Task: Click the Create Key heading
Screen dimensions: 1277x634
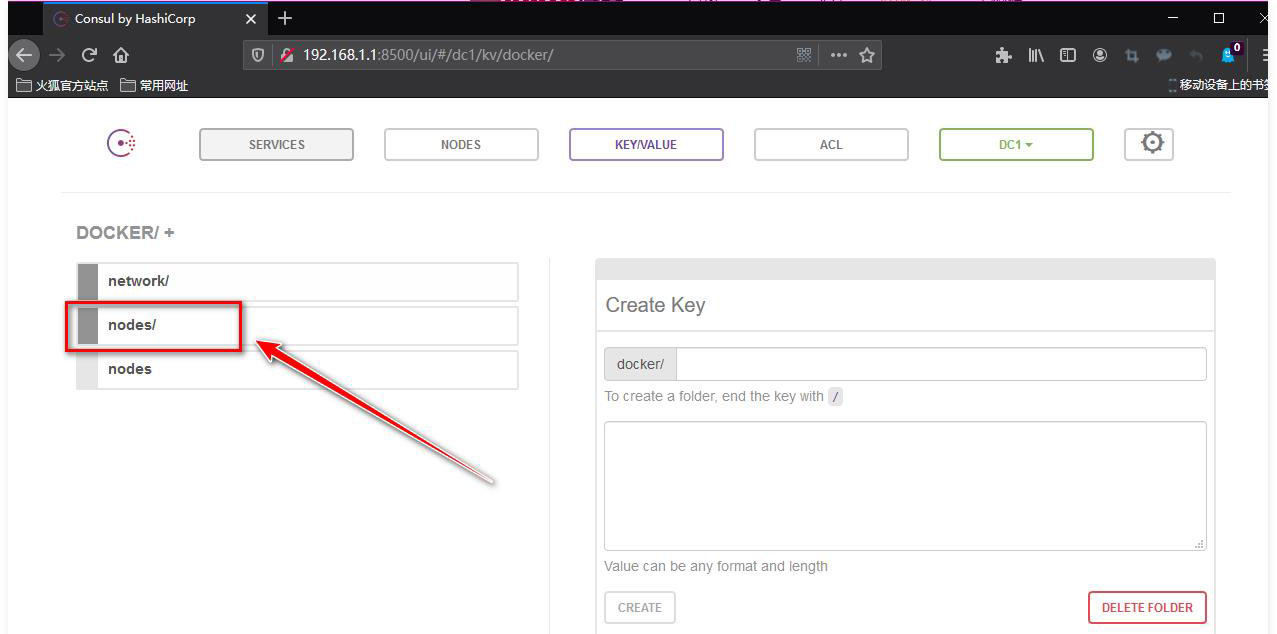Action: tap(655, 305)
